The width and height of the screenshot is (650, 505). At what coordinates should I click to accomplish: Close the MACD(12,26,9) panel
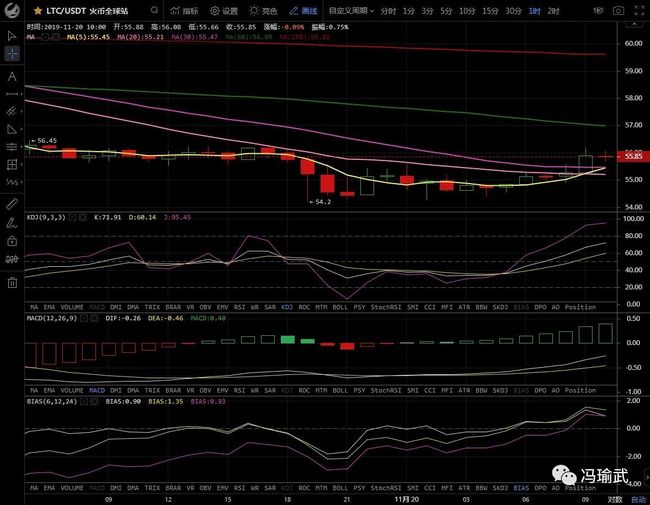[x=95, y=318]
